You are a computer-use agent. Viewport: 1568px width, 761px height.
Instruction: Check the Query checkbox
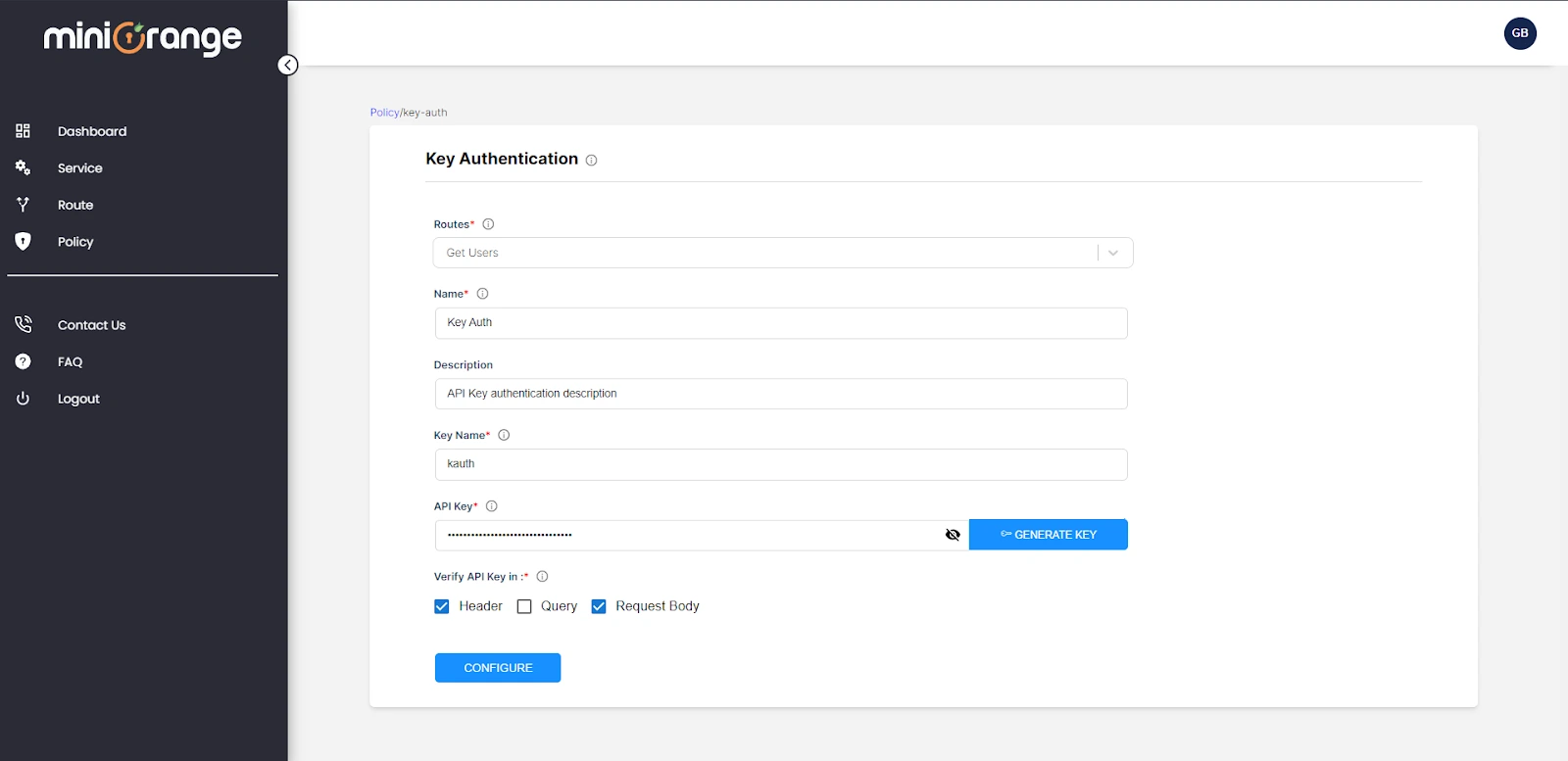tap(524, 606)
